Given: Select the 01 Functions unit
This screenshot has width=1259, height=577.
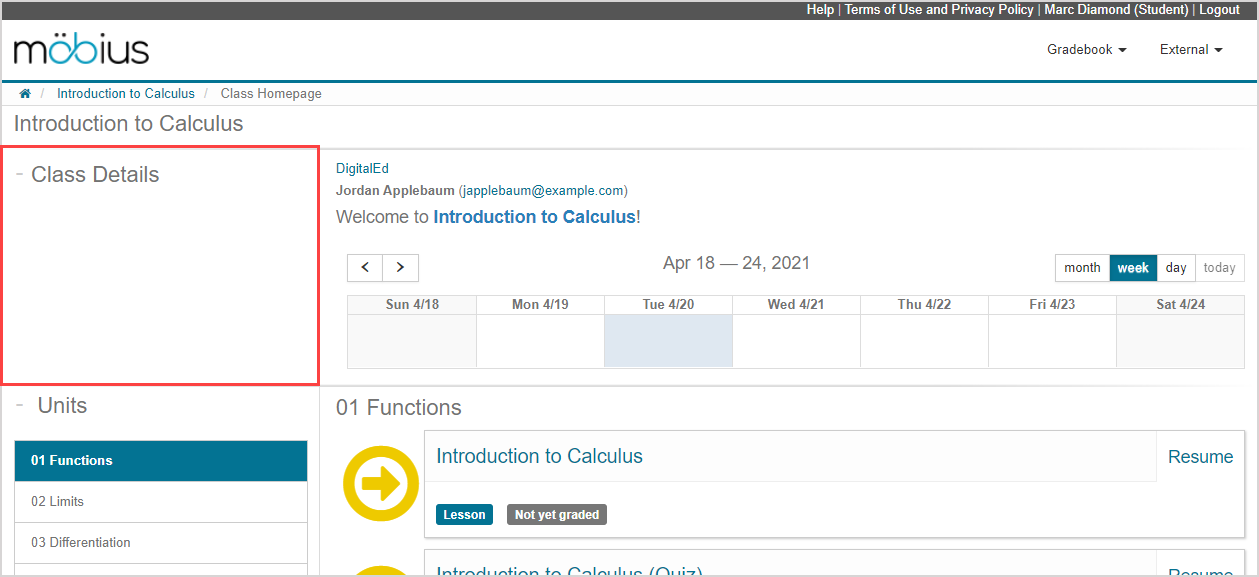Looking at the screenshot, I should tap(161, 461).
